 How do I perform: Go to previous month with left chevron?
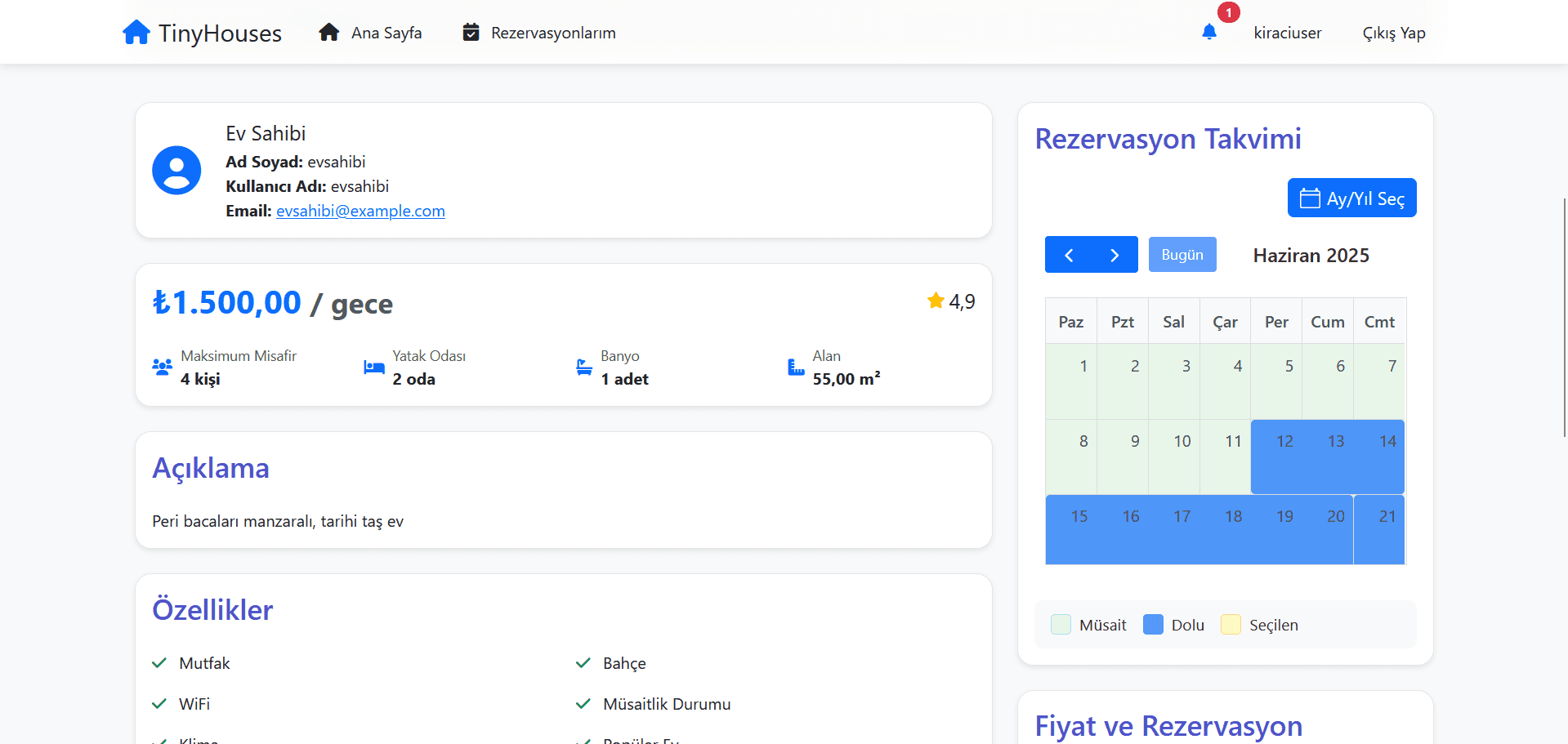click(1068, 255)
